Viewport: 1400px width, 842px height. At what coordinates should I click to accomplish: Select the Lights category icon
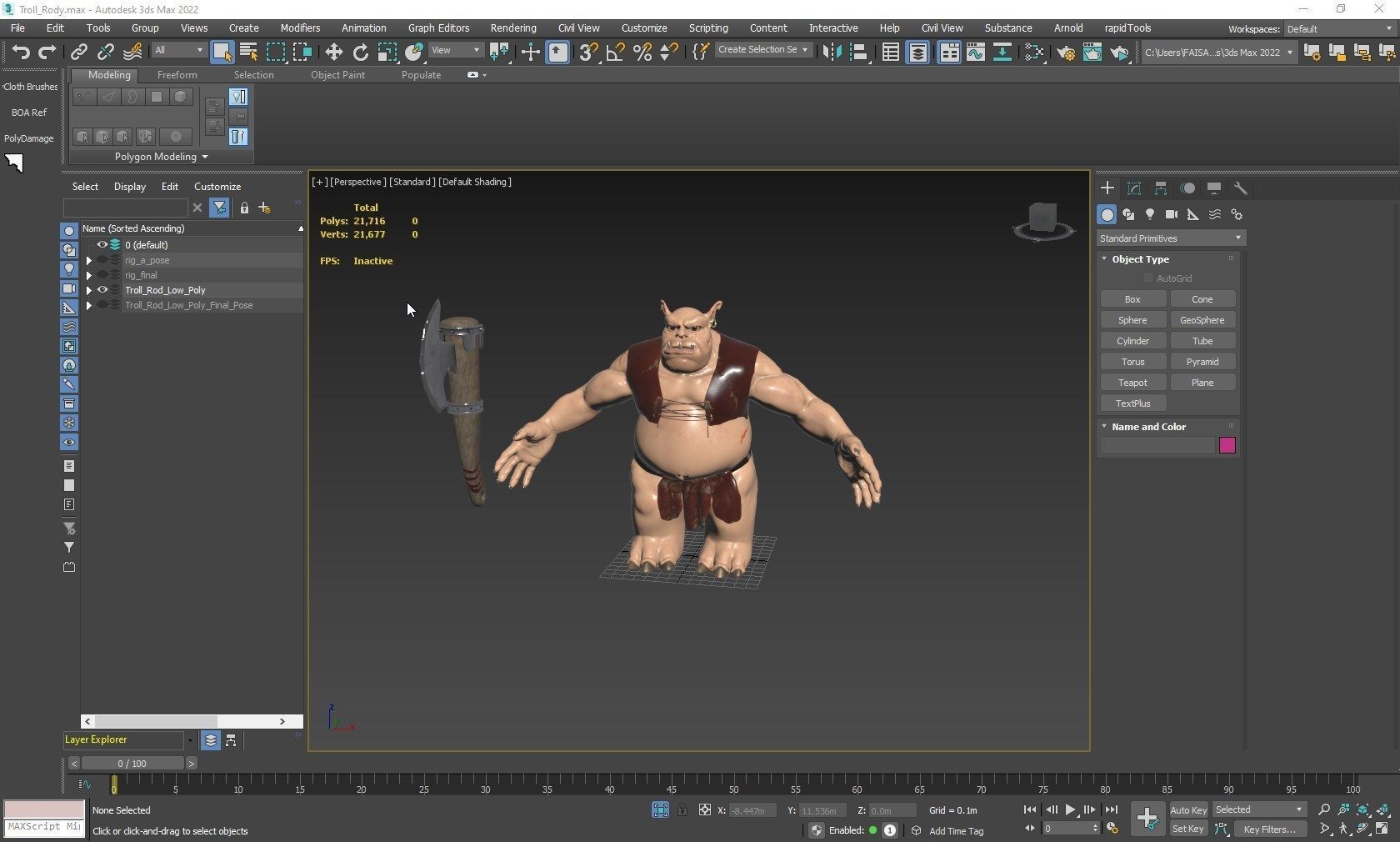pos(1150,214)
